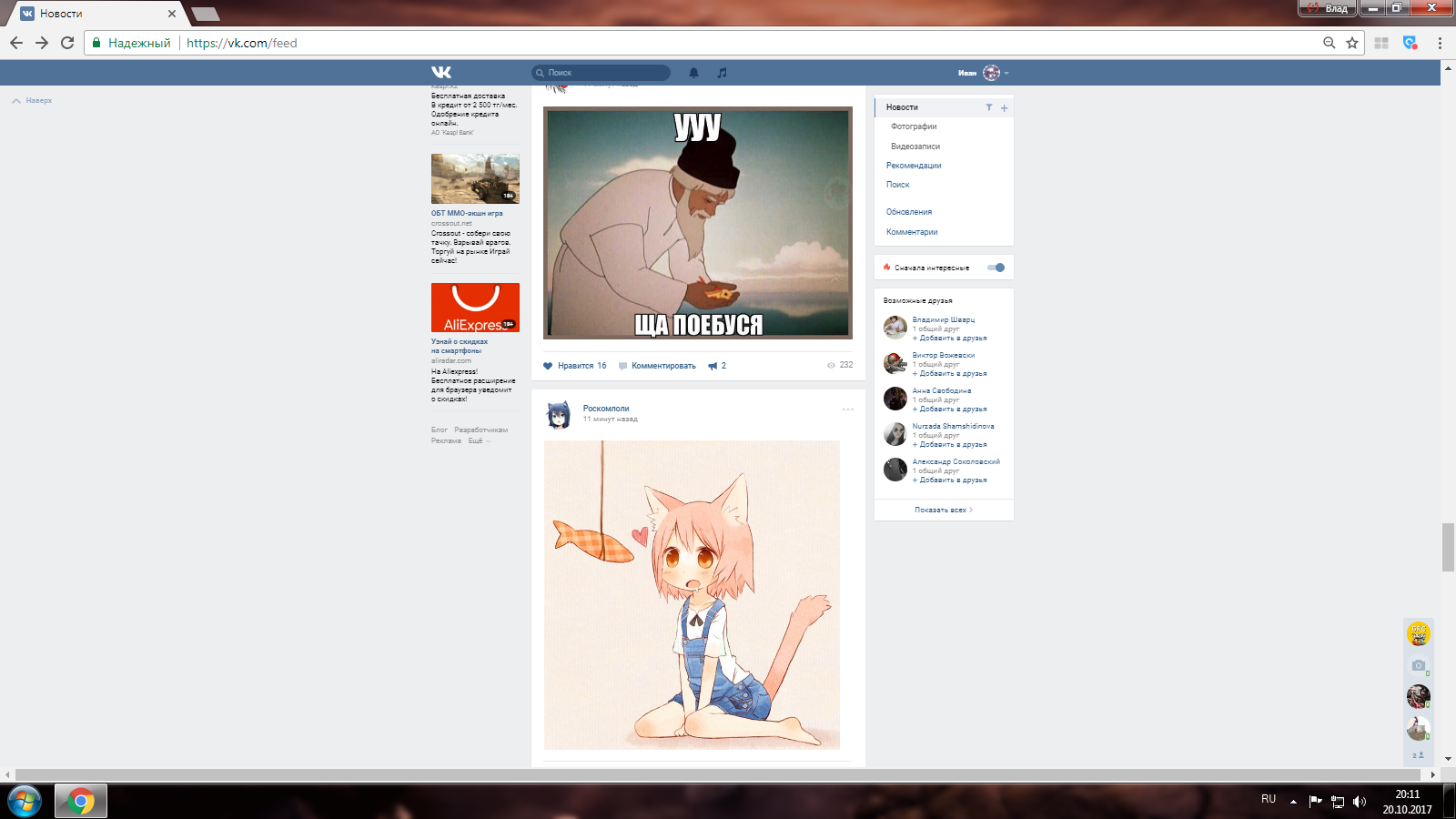The height and width of the screenshot is (819, 1456).
Task: Click the VK logo in the header
Action: (441, 73)
